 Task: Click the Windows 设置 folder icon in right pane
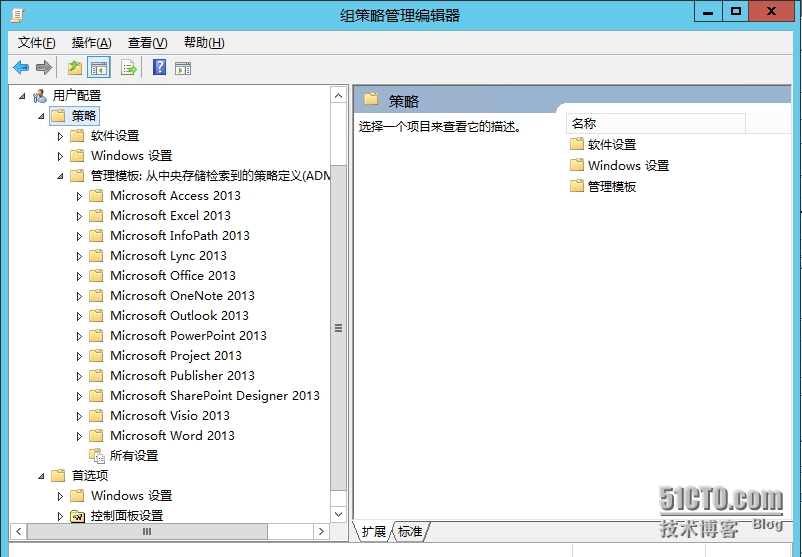tap(577, 165)
